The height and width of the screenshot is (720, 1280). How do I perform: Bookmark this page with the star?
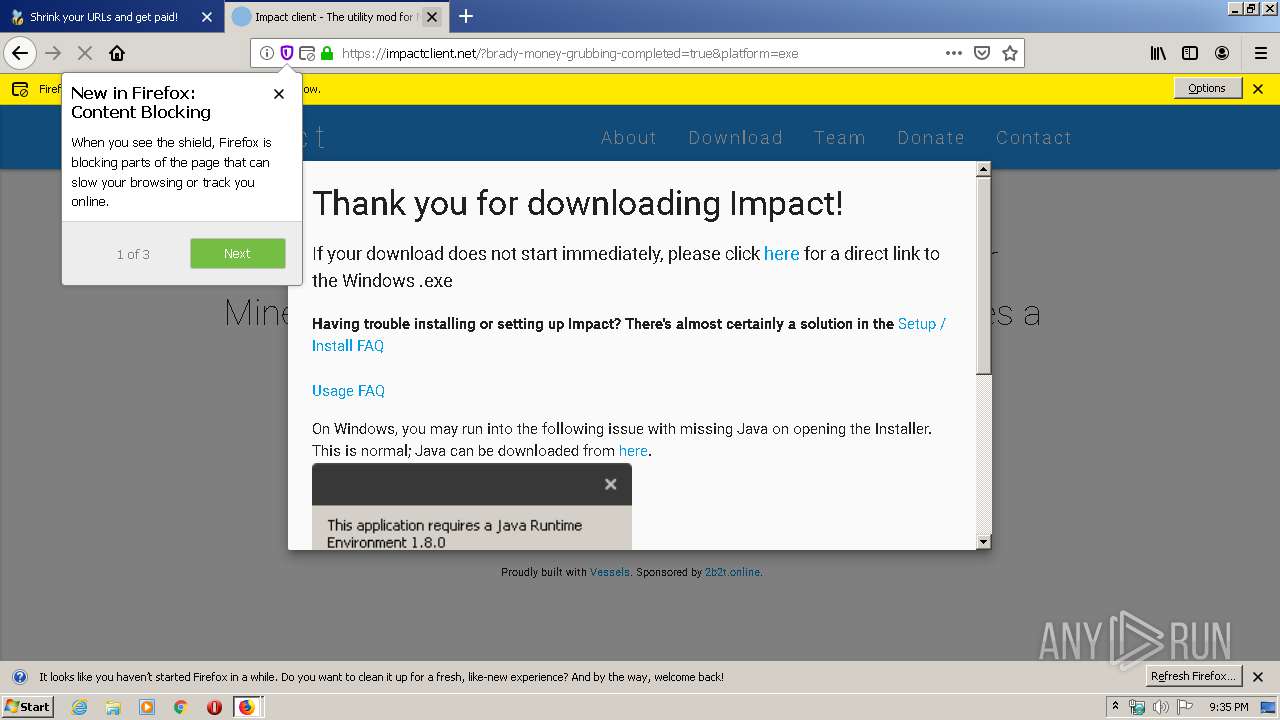[1010, 53]
